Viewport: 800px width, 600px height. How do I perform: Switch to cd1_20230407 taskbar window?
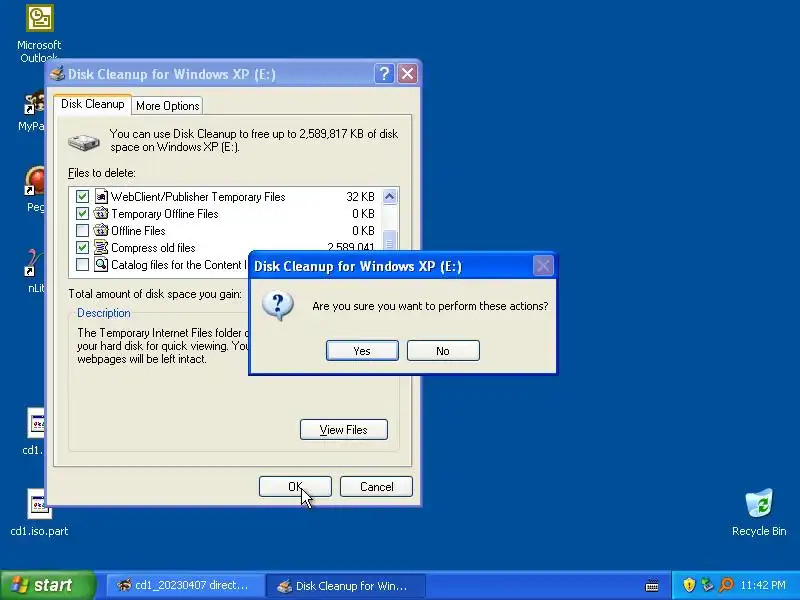point(184,586)
